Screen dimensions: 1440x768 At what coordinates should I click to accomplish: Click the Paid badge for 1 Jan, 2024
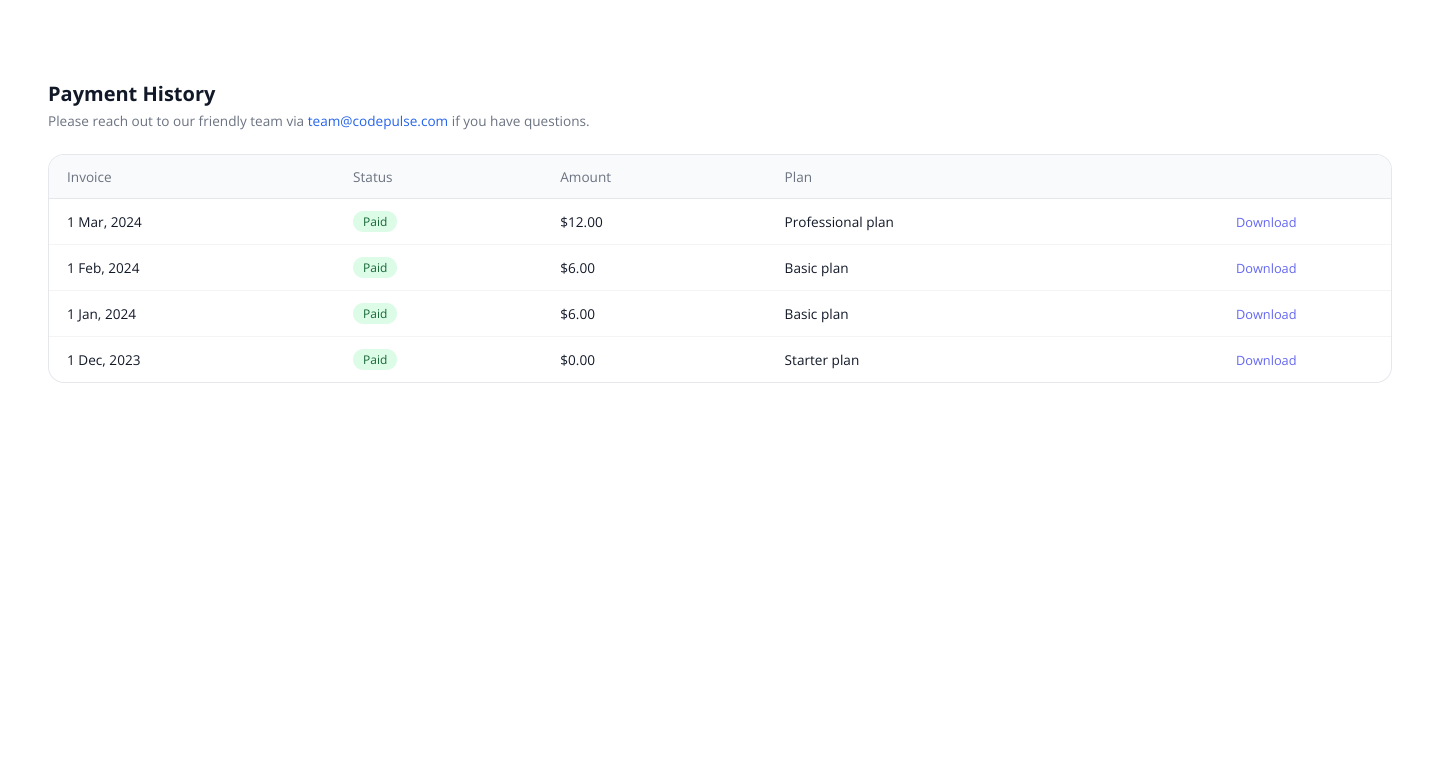pos(375,314)
